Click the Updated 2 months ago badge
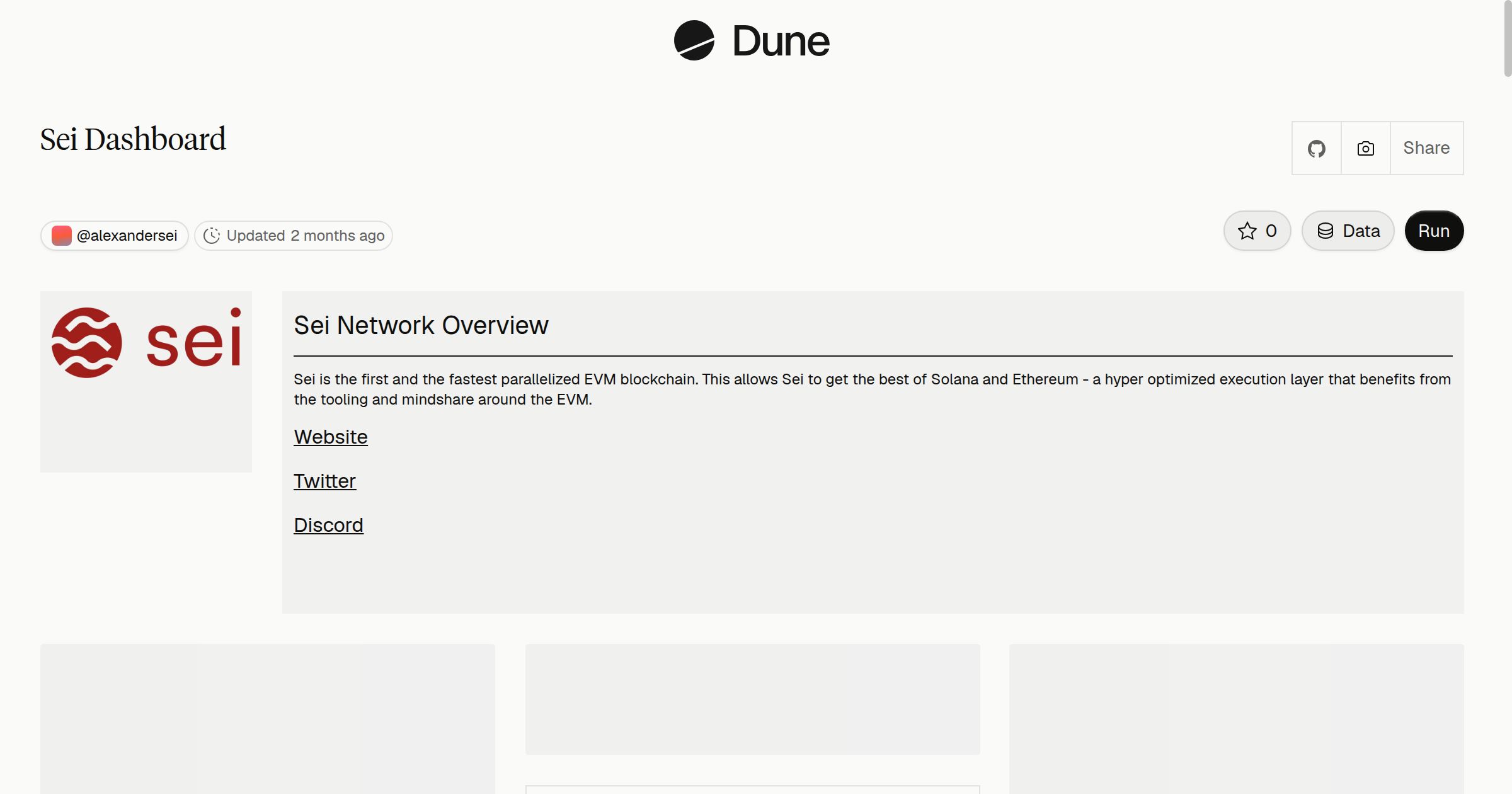The height and width of the screenshot is (794, 1512). (294, 236)
